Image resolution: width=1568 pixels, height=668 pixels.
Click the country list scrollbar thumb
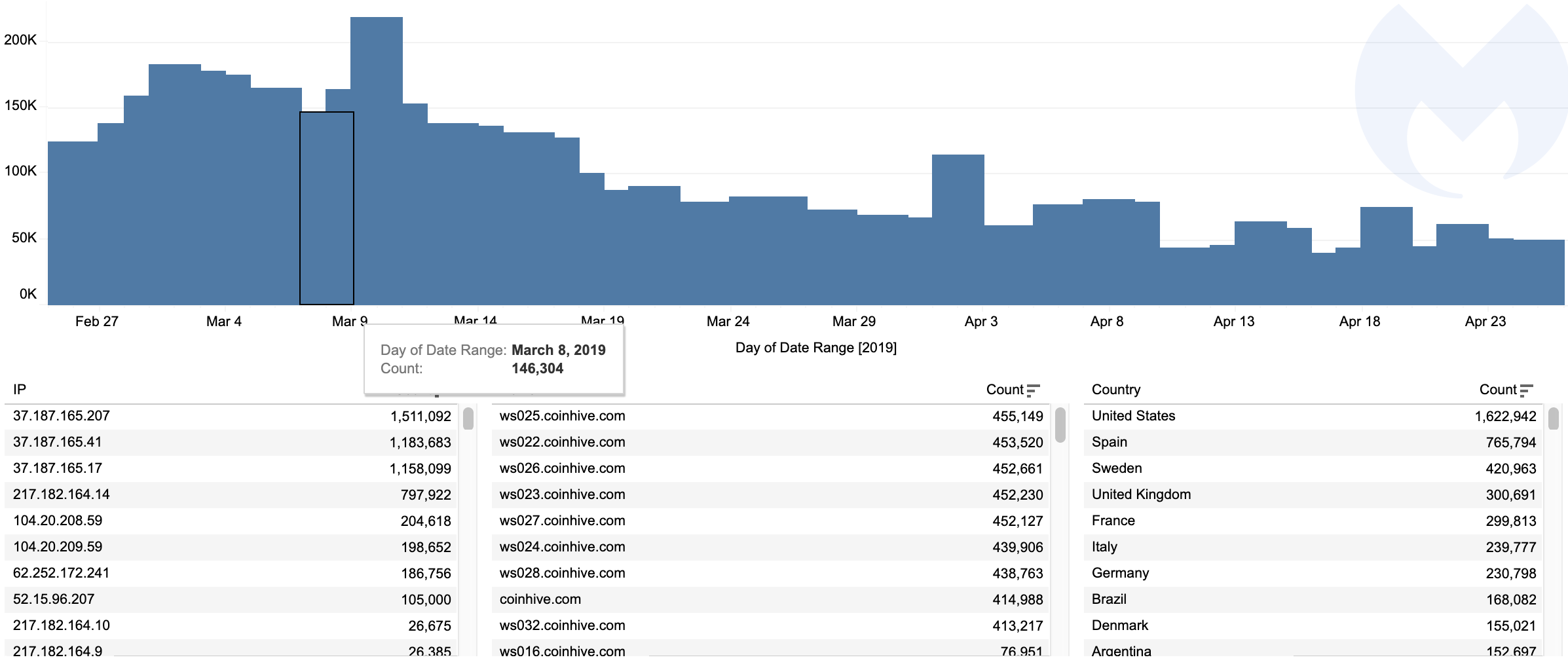coord(1554,418)
